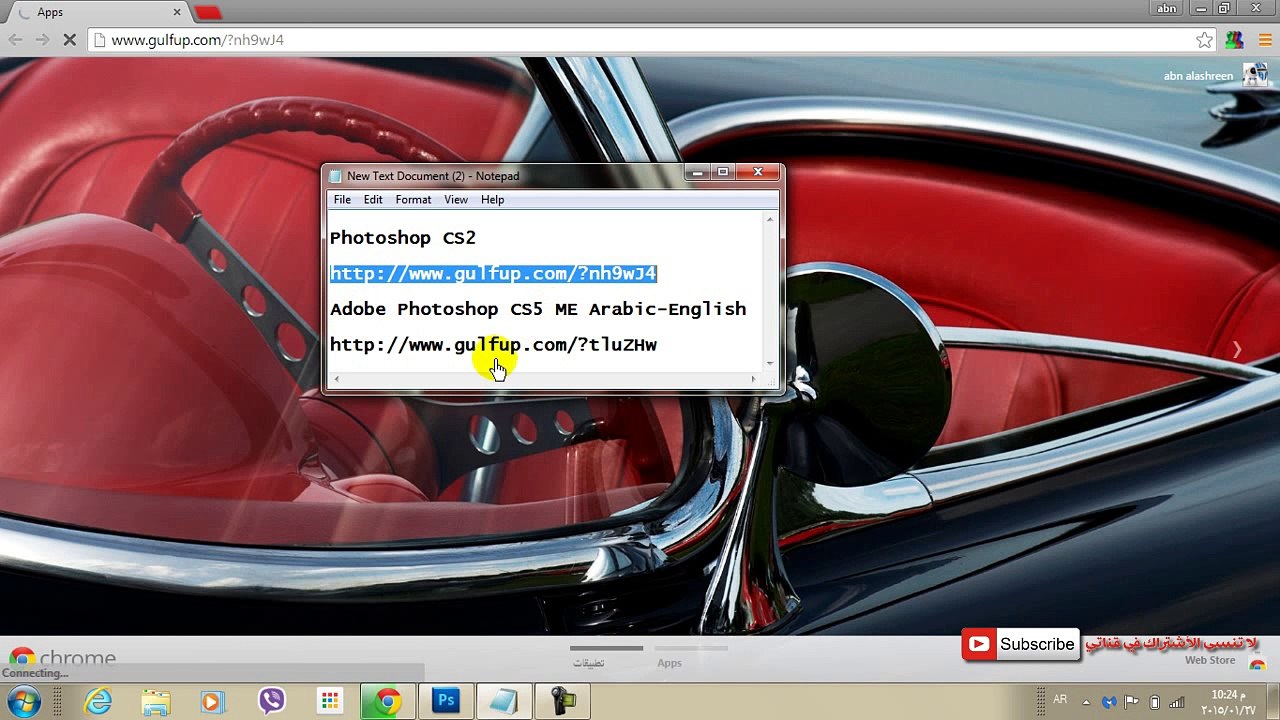Open a new tab in Chrome
The width and height of the screenshot is (1280, 720).
[208, 12]
